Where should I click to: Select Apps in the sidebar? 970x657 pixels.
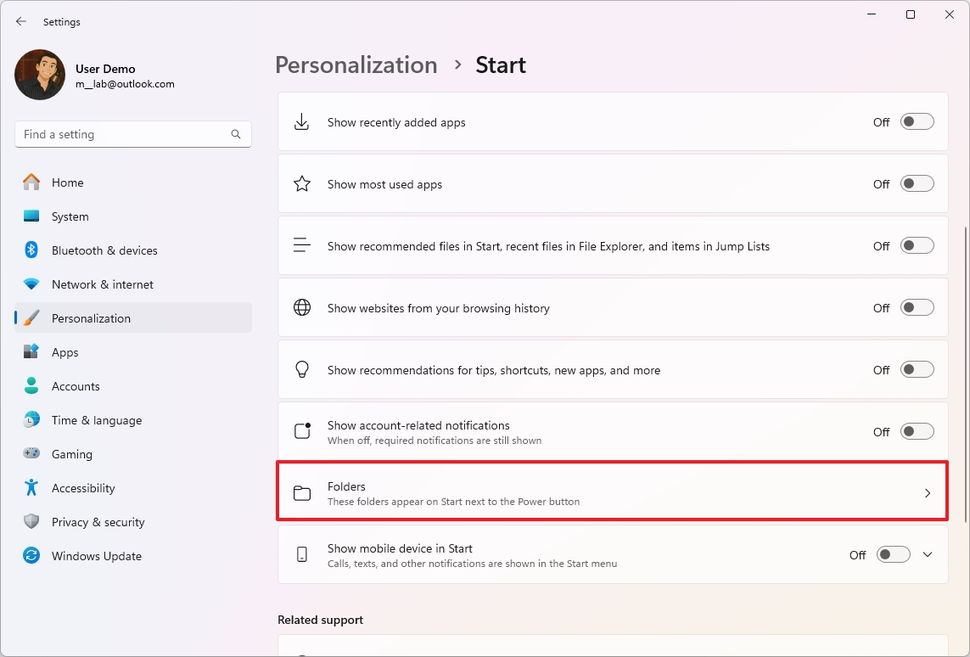click(65, 352)
